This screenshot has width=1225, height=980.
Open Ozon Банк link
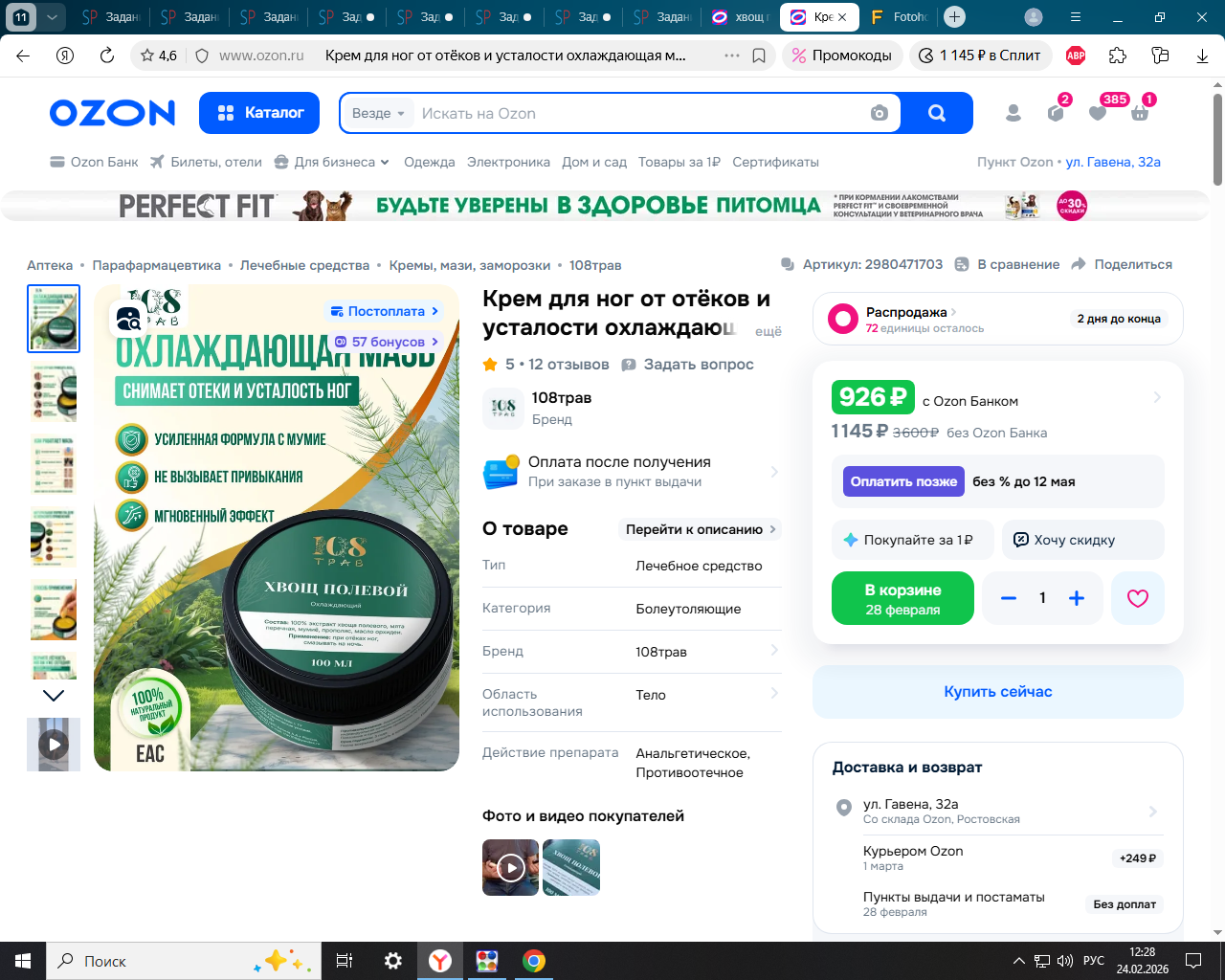click(94, 162)
